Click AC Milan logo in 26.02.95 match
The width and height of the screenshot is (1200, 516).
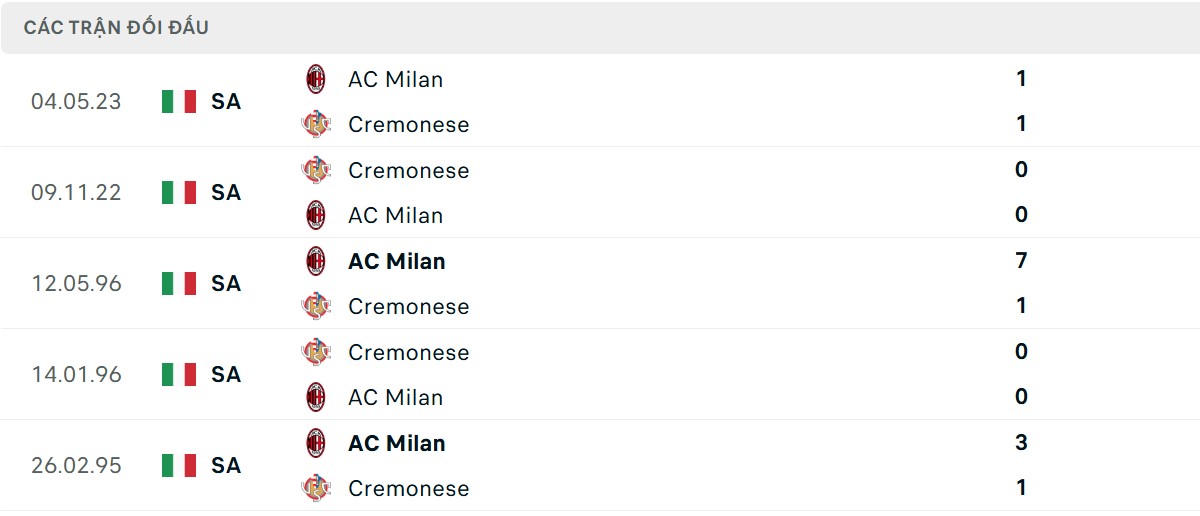click(x=316, y=443)
